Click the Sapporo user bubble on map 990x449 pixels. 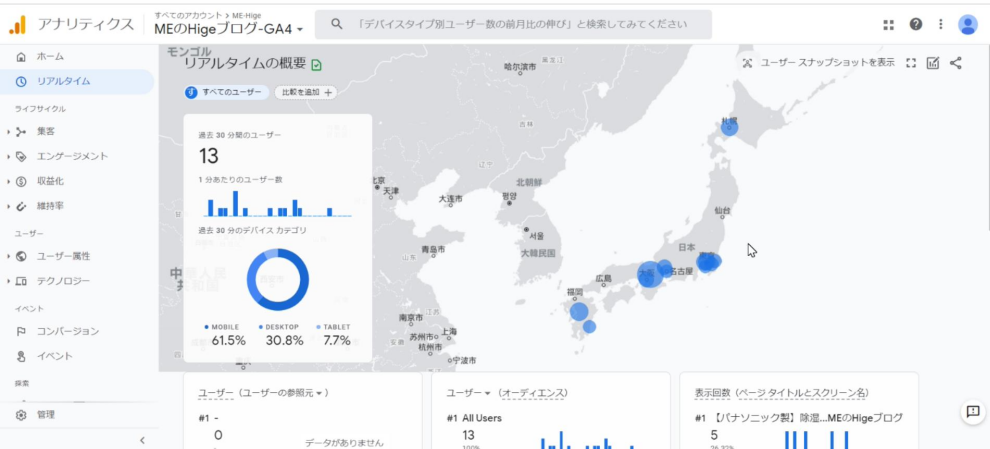pos(729,128)
